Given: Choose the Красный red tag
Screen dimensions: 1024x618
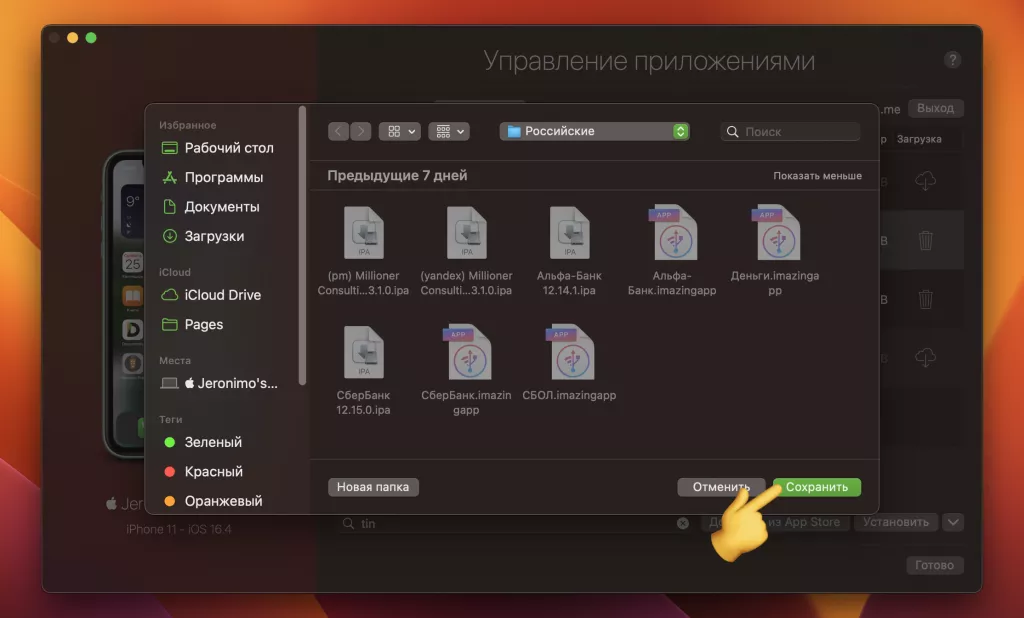Looking at the screenshot, I should click(x=204, y=472).
